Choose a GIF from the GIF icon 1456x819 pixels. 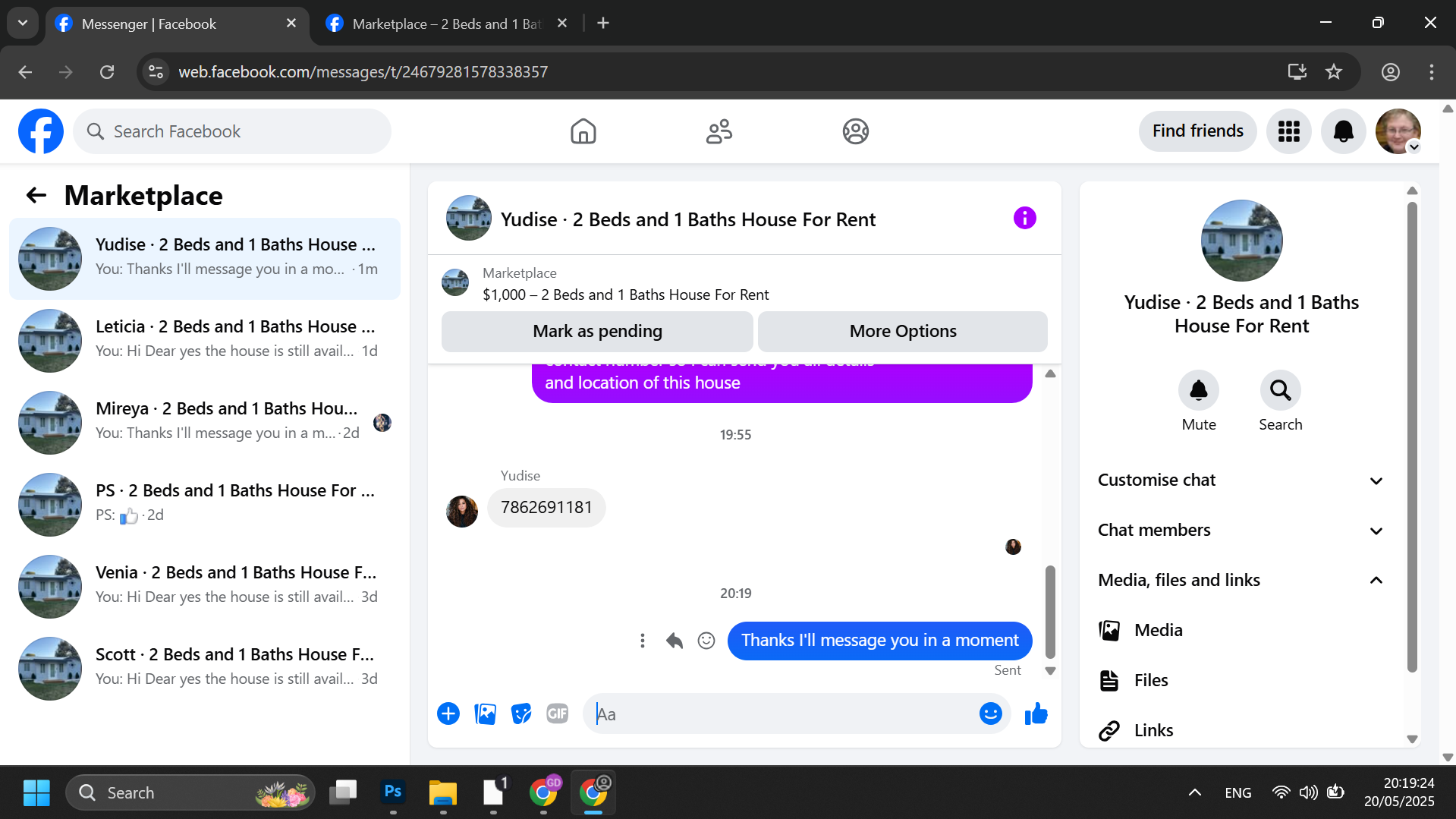click(558, 713)
